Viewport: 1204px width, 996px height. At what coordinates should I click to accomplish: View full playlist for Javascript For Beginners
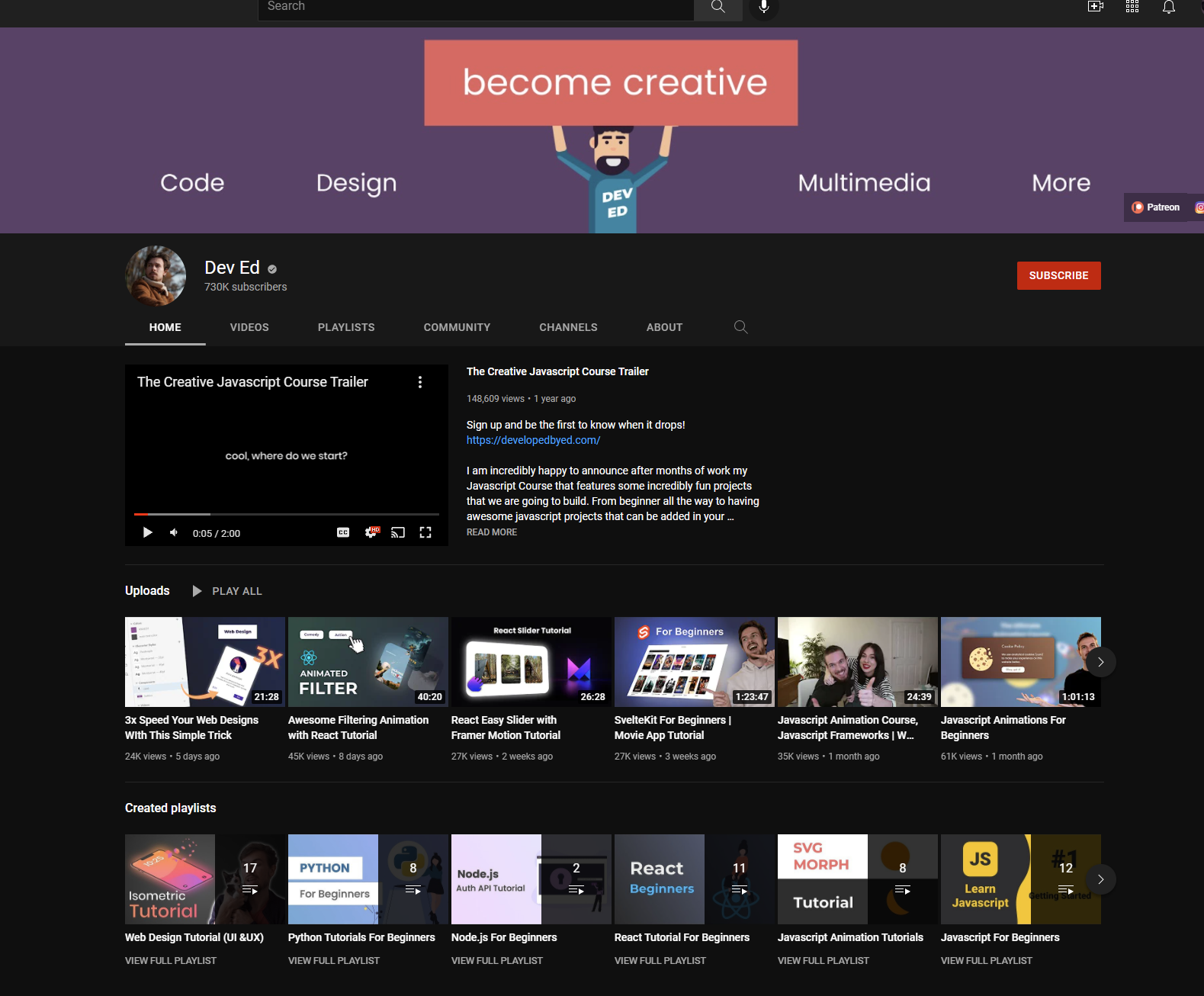point(987,961)
